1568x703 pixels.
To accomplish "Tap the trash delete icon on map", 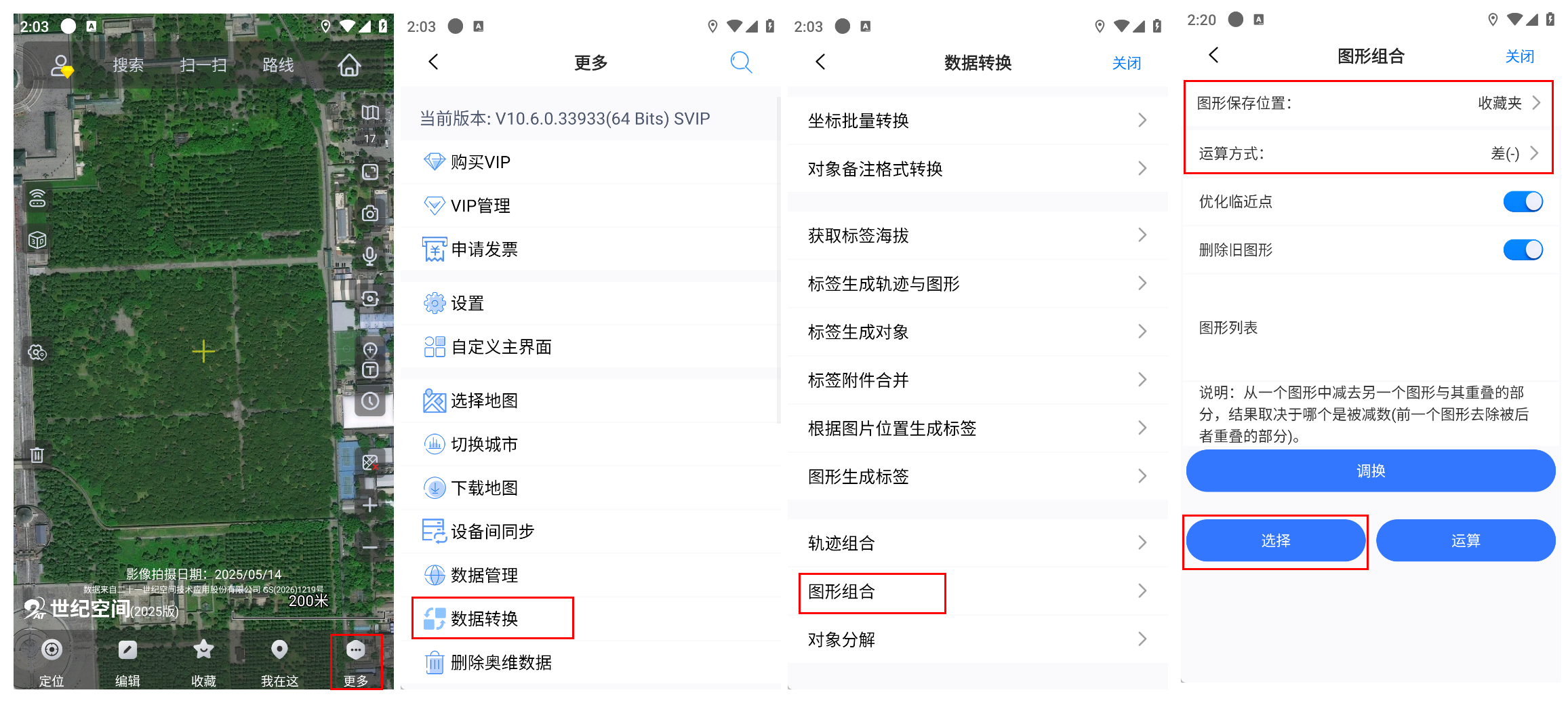I will pyautogui.click(x=37, y=454).
